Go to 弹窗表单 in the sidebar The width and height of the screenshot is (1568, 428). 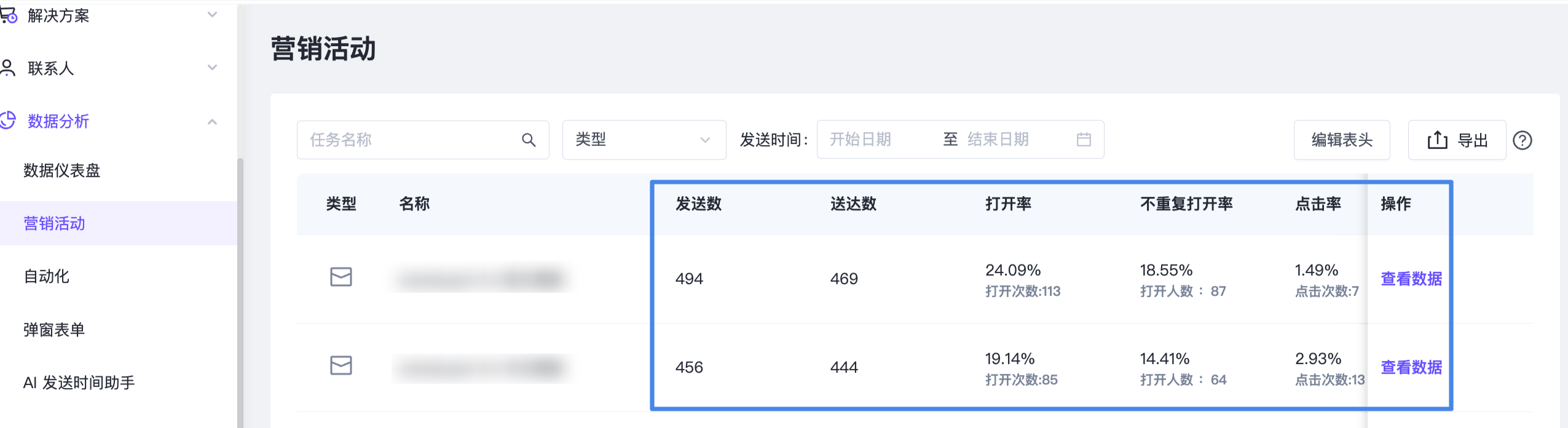pyautogui.click(x=54, y=330)
